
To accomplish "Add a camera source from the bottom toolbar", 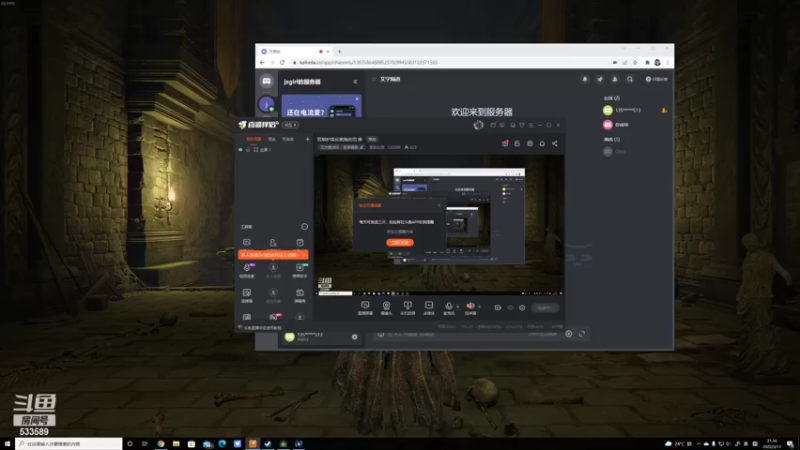I will pyautogui.click(x=386, y=308).
